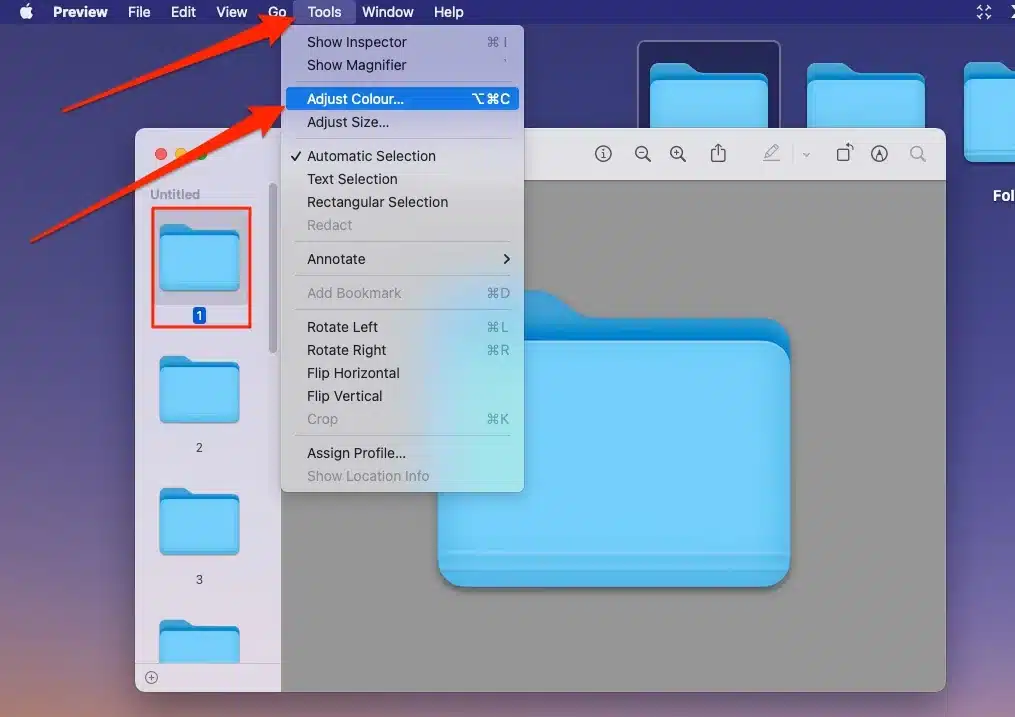Choose Show Magnifier
The height and width of the screenshot is (717, 1015).
(402, 65)
